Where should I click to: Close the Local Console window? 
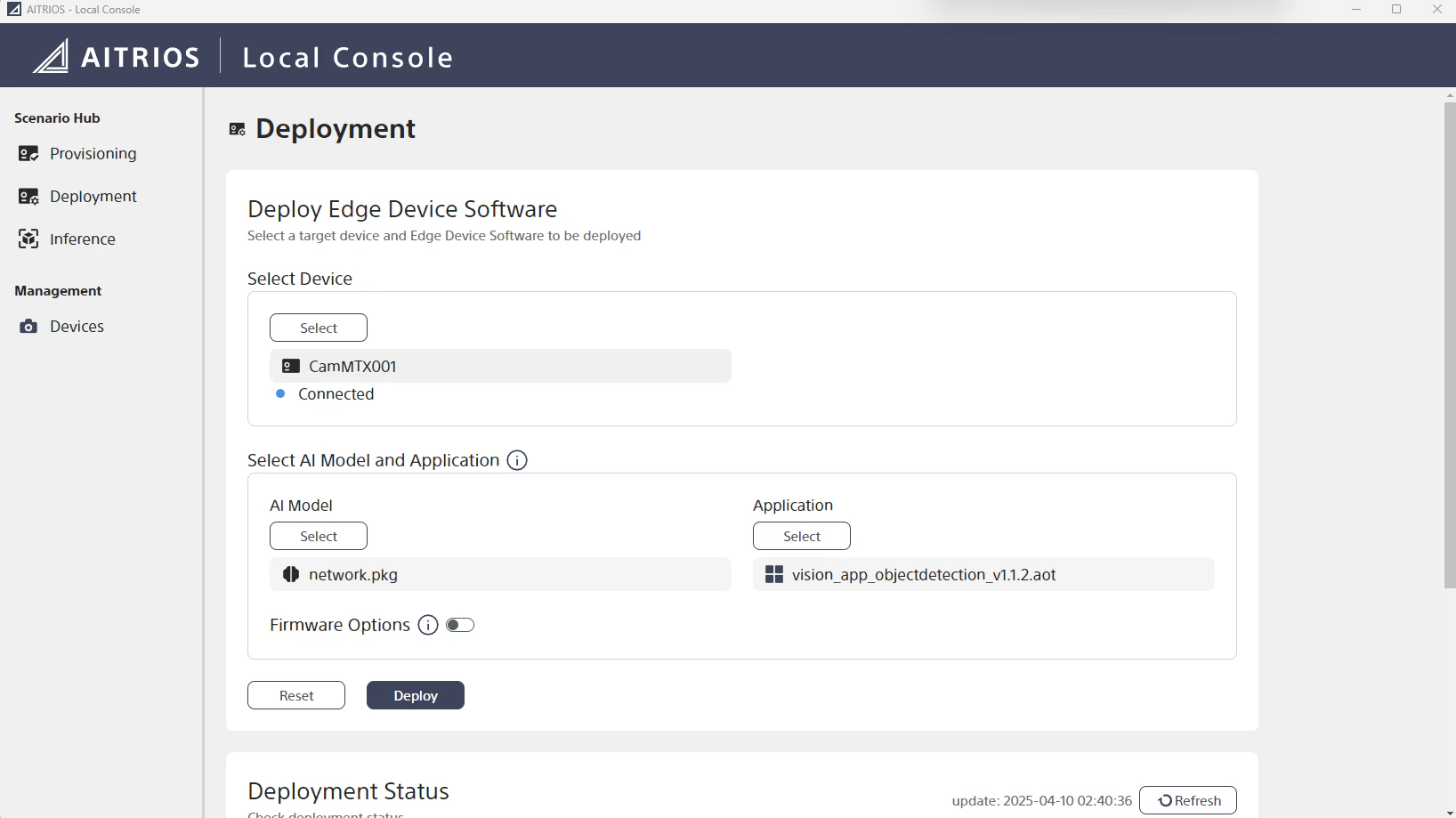1436,10
